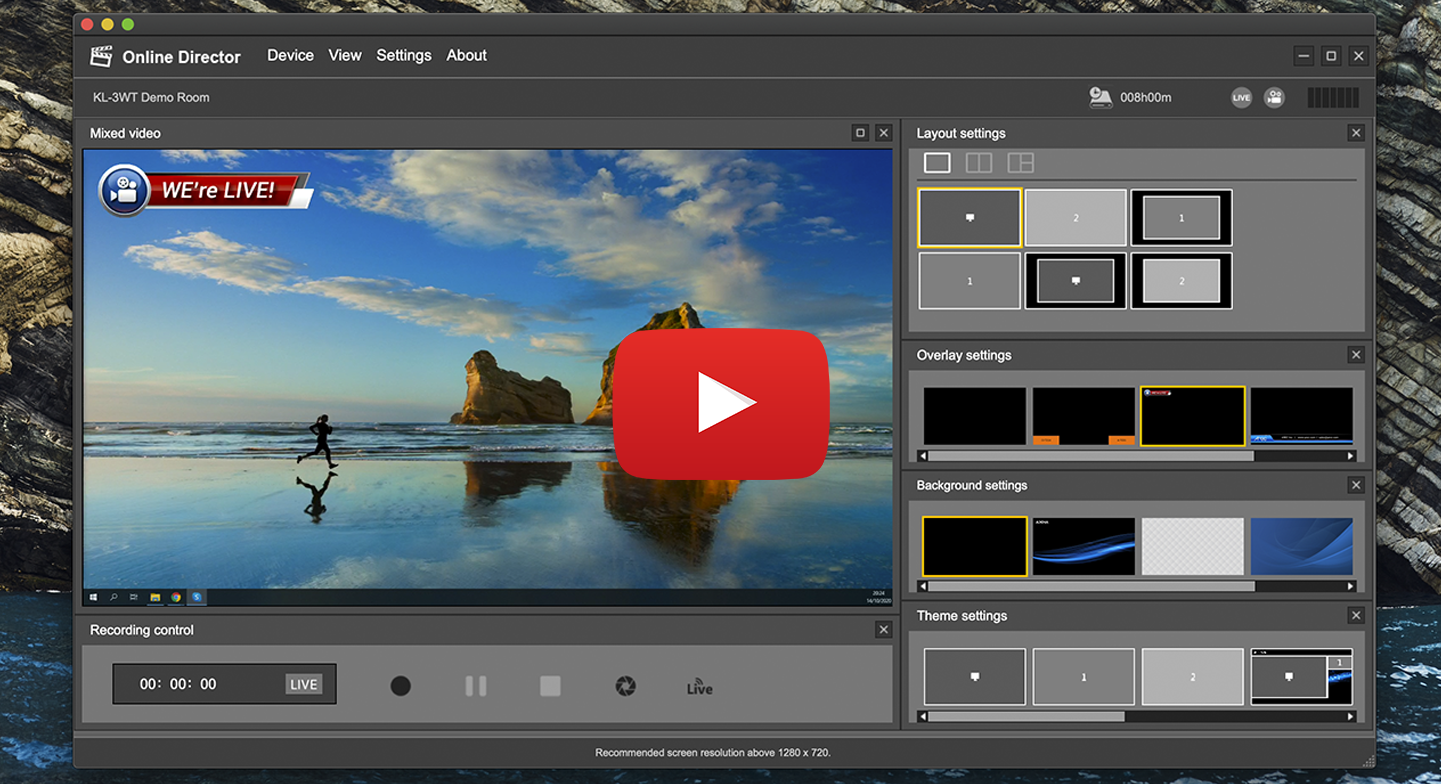Choose the black-bordered presentation layout thumbnail
This screenshot has width=1441, height=784.
click(x=1076, y=281)
